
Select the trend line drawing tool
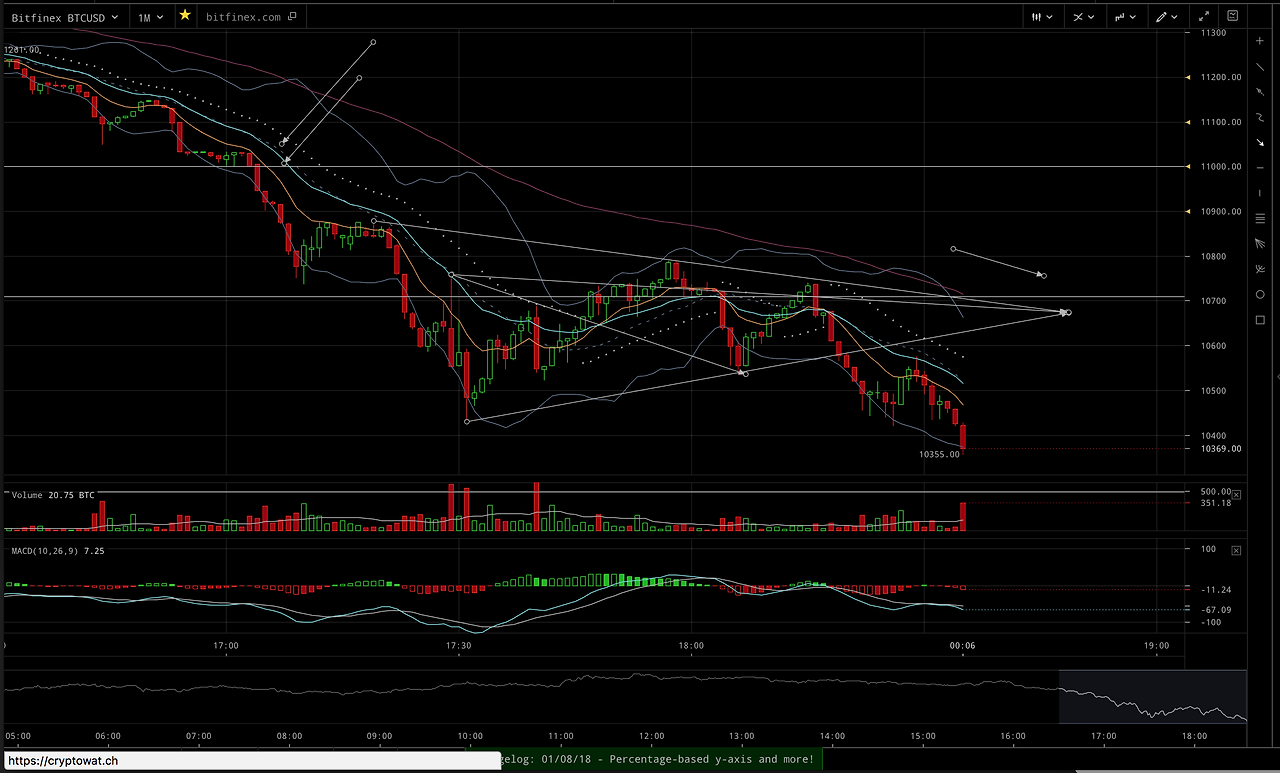click(x=1260, y=66)
